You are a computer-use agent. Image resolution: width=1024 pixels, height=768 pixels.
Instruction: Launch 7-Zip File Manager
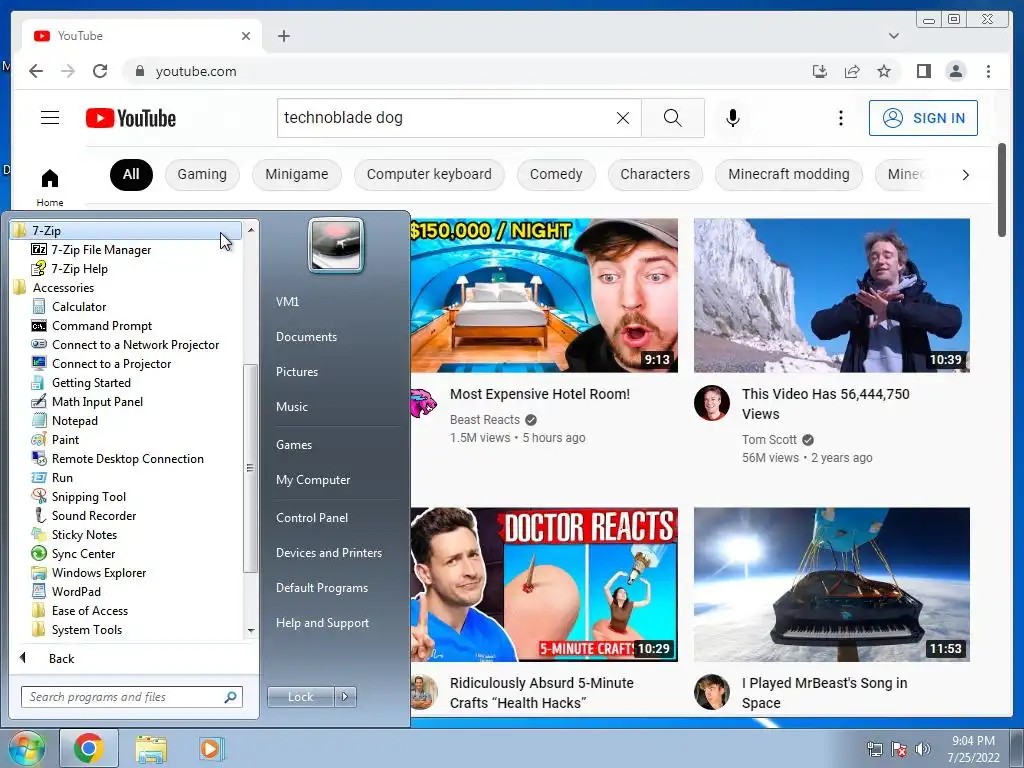(x=101, y=249)
